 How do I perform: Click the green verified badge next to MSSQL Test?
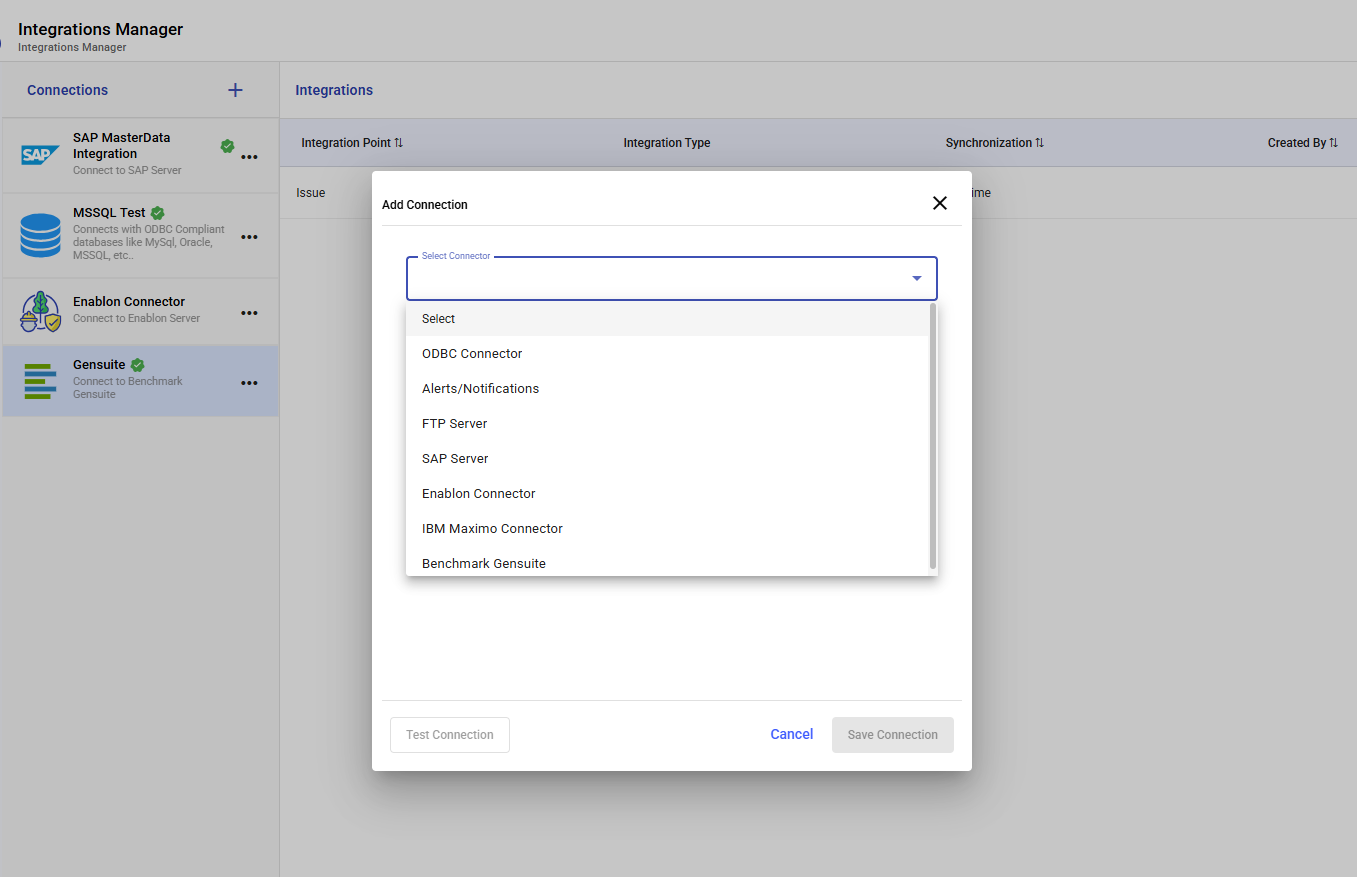click(x=157, y=213)
